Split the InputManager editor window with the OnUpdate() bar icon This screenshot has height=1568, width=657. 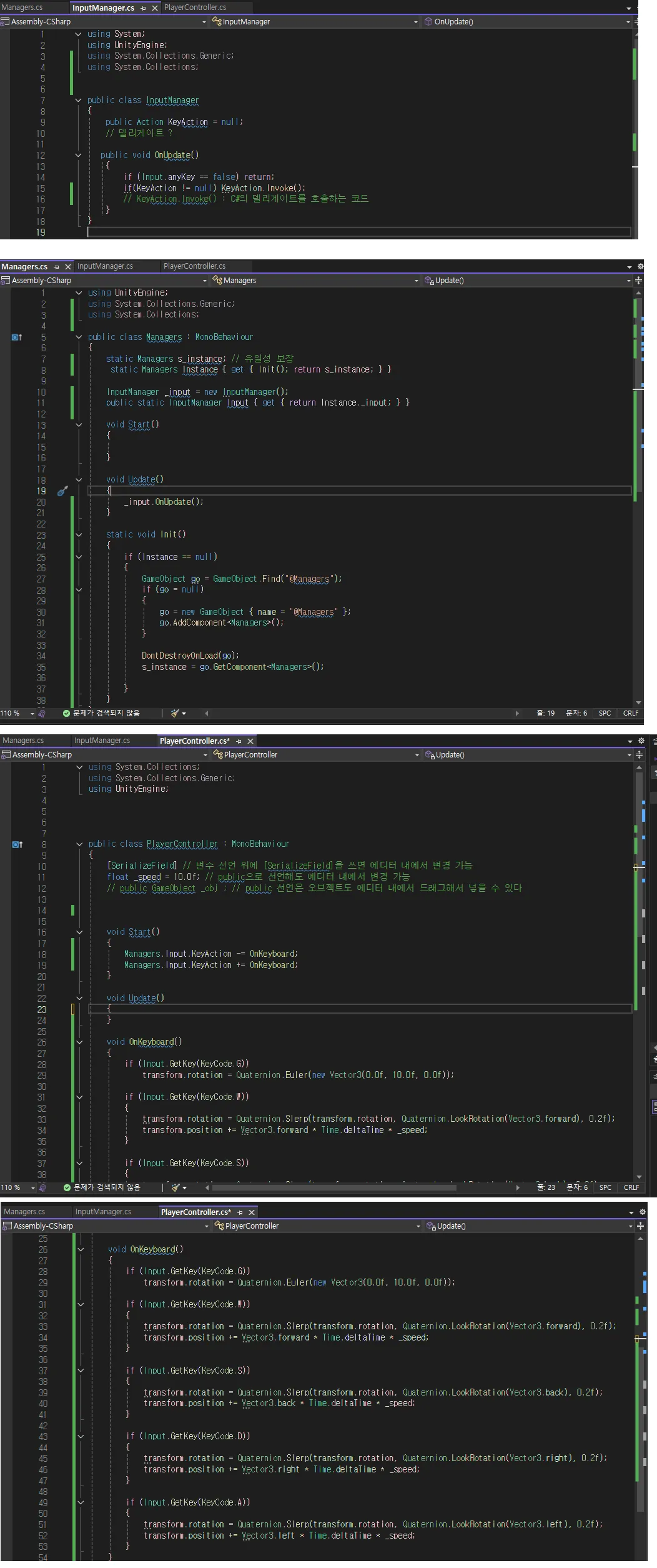pyautogui.click(x=637, y=22)
